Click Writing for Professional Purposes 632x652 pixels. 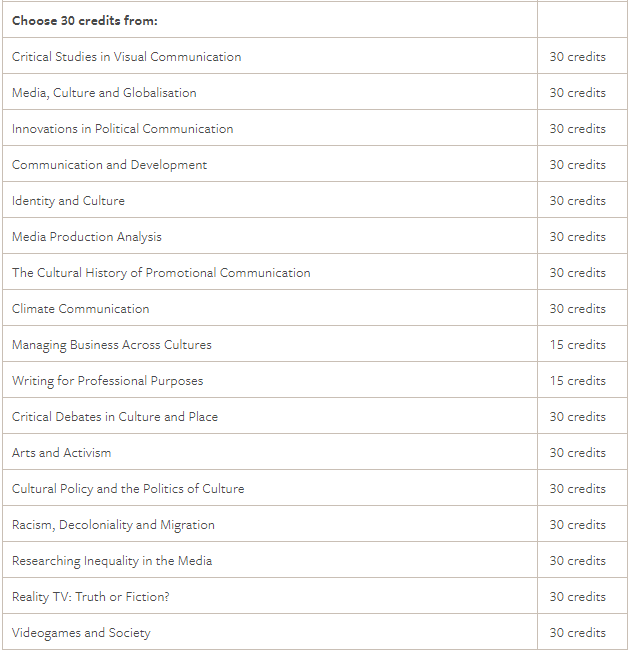107,381
